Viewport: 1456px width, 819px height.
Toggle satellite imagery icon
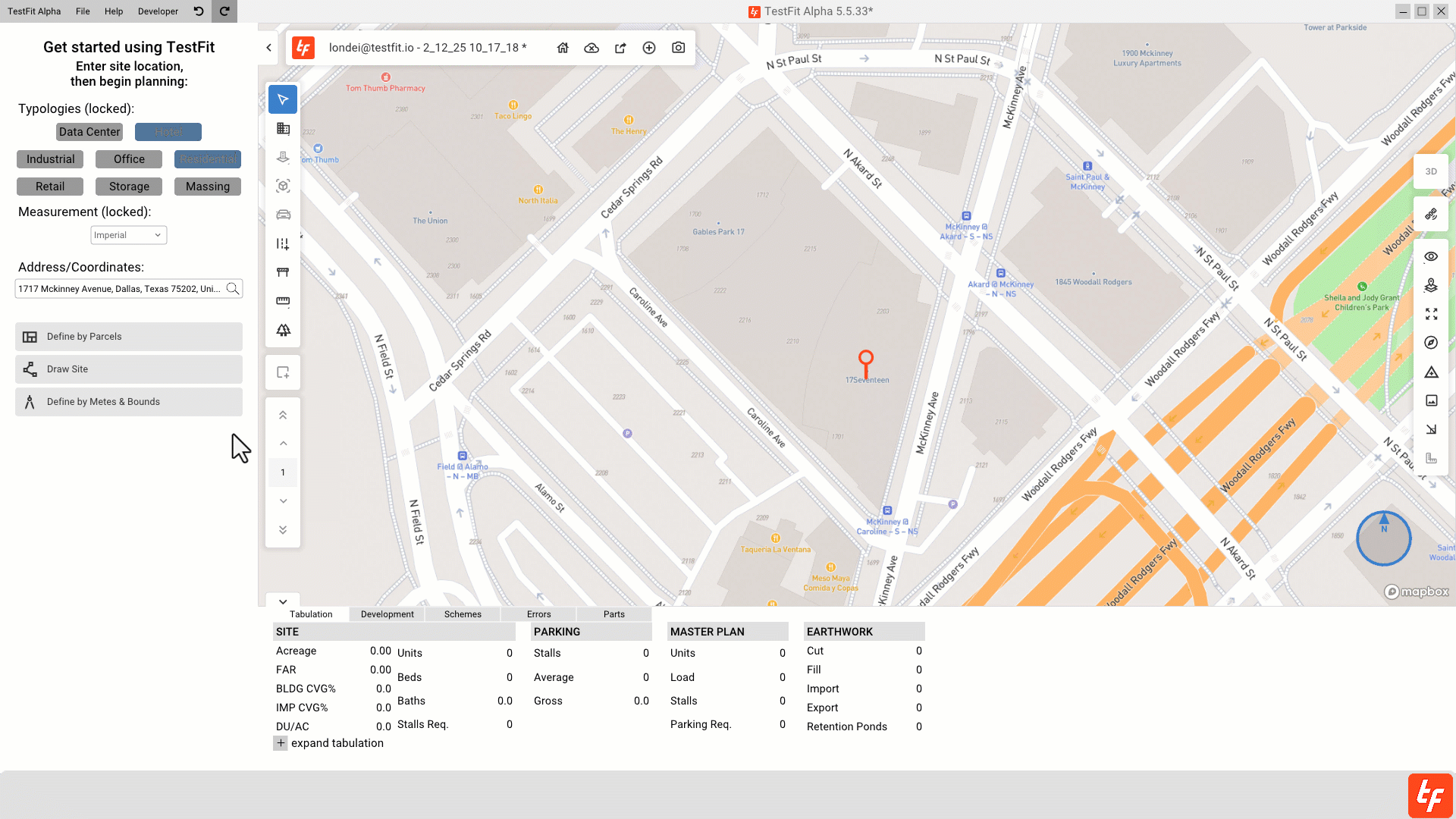(1431, 215)
